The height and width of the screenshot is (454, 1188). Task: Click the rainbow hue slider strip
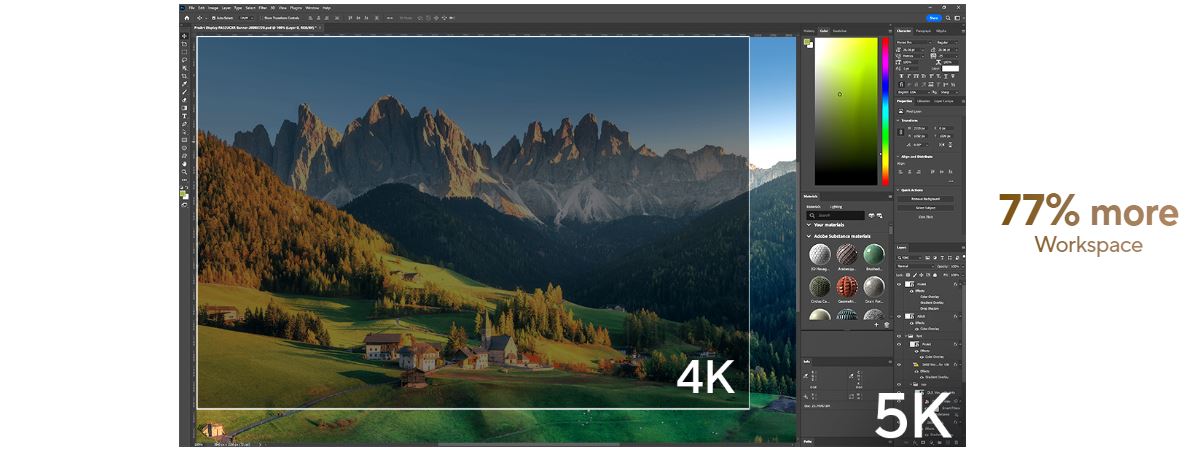point(885,110)
